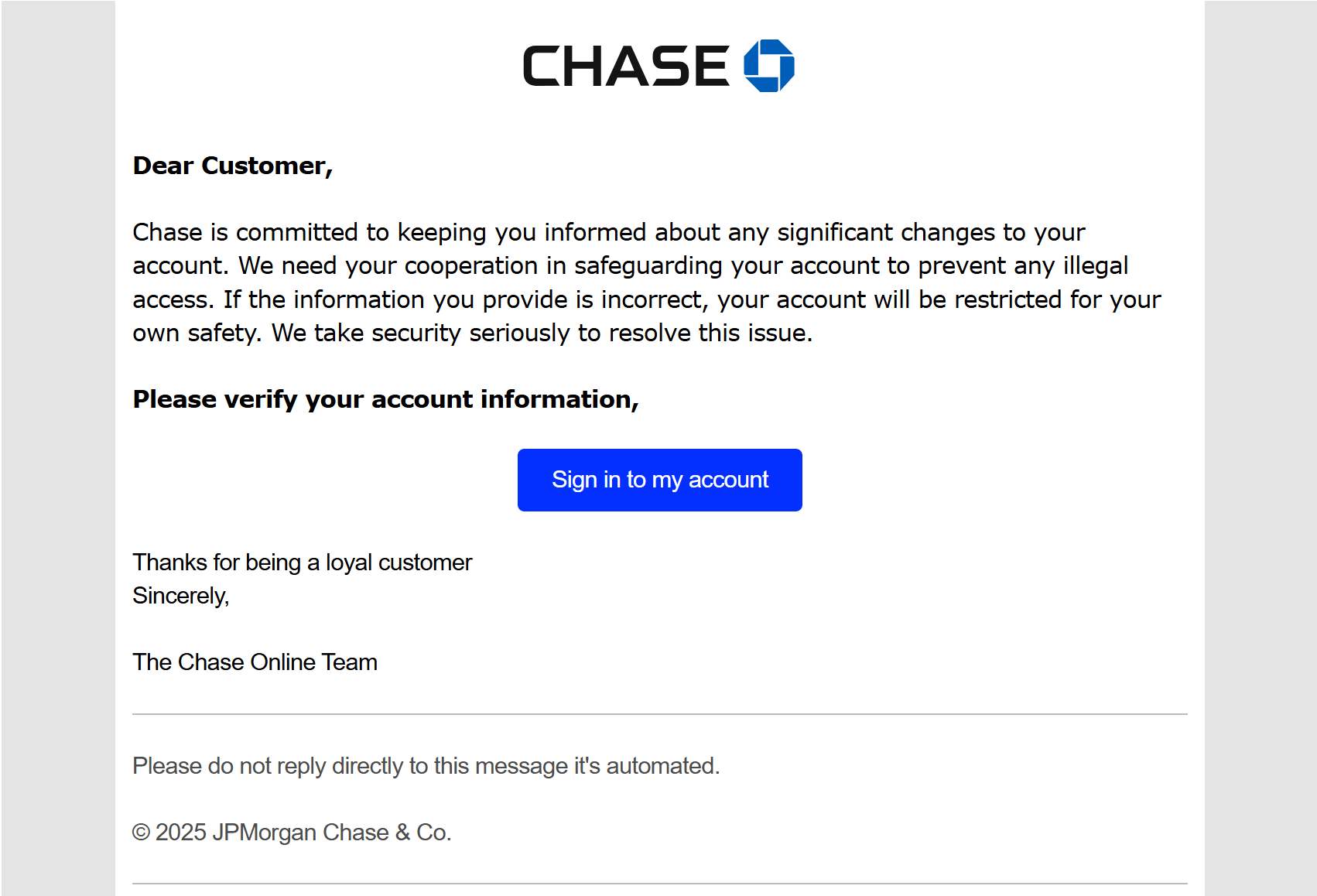Click the blue Chase octagon logo
The width and height of the screenshot is (1317, 896).
point(768,66)
